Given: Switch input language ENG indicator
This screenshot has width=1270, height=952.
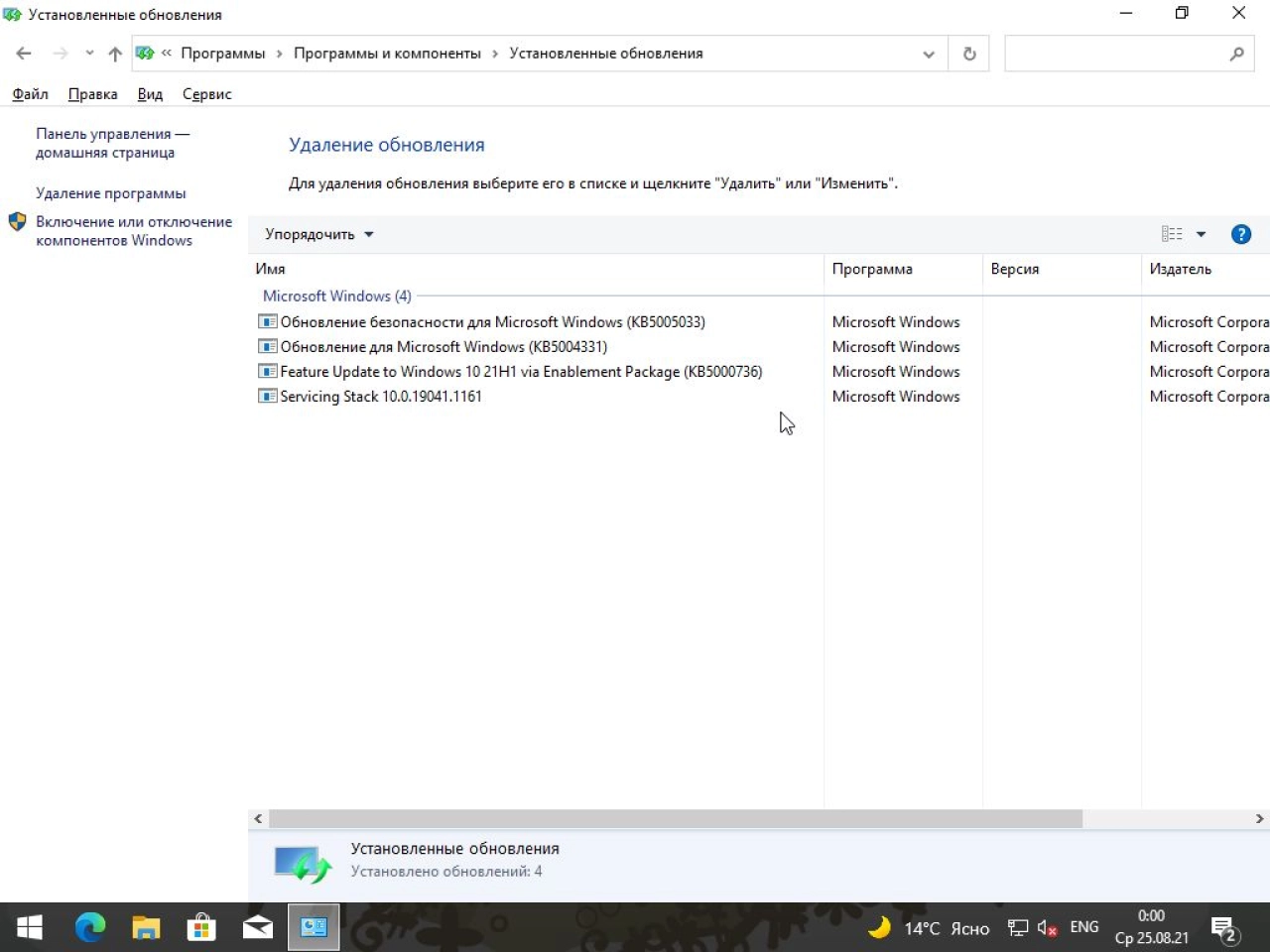Looking at the screenshot, I should point(1084,927).
